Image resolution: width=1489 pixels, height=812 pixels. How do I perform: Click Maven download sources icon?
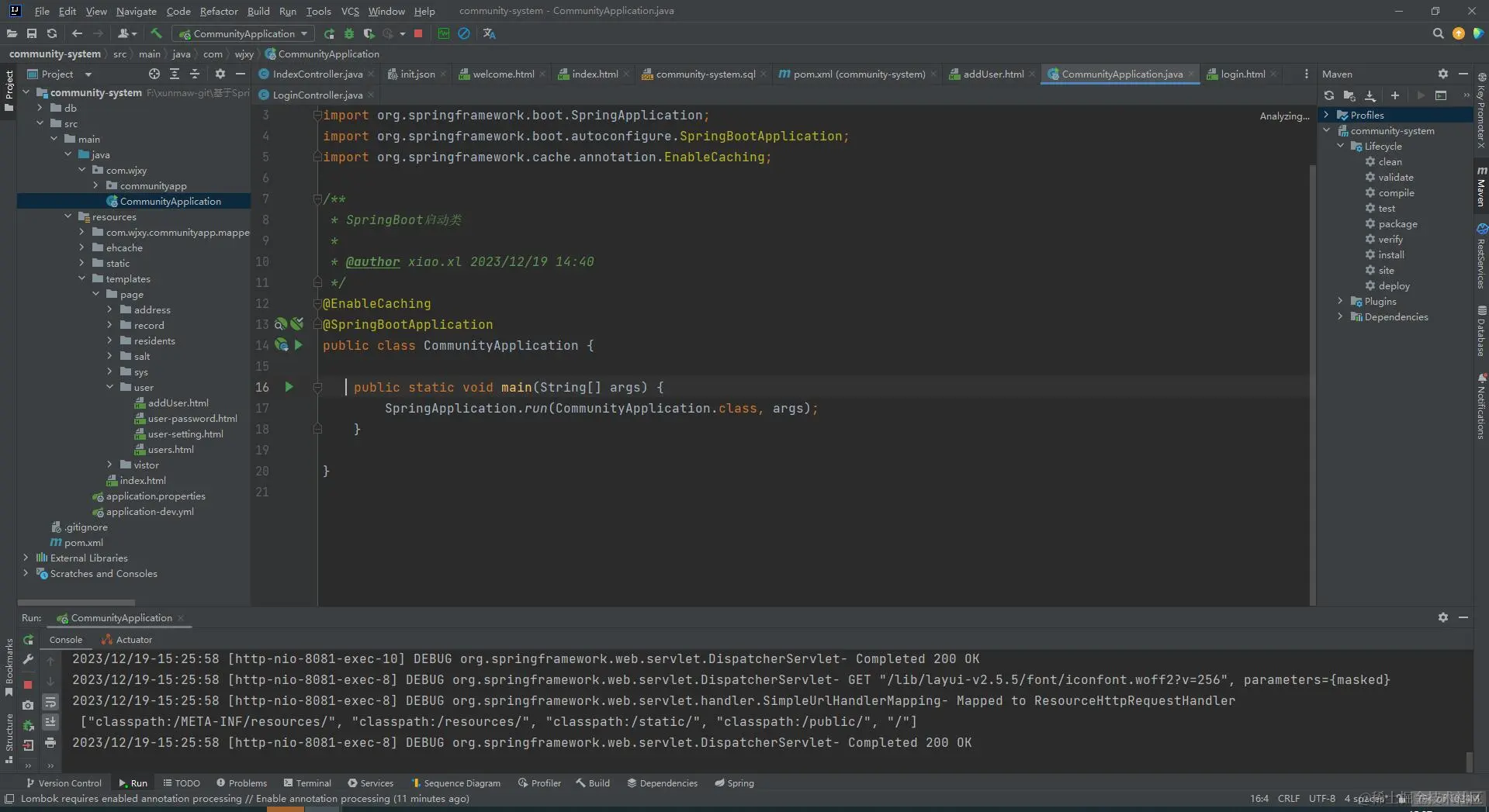[1370, 95]
